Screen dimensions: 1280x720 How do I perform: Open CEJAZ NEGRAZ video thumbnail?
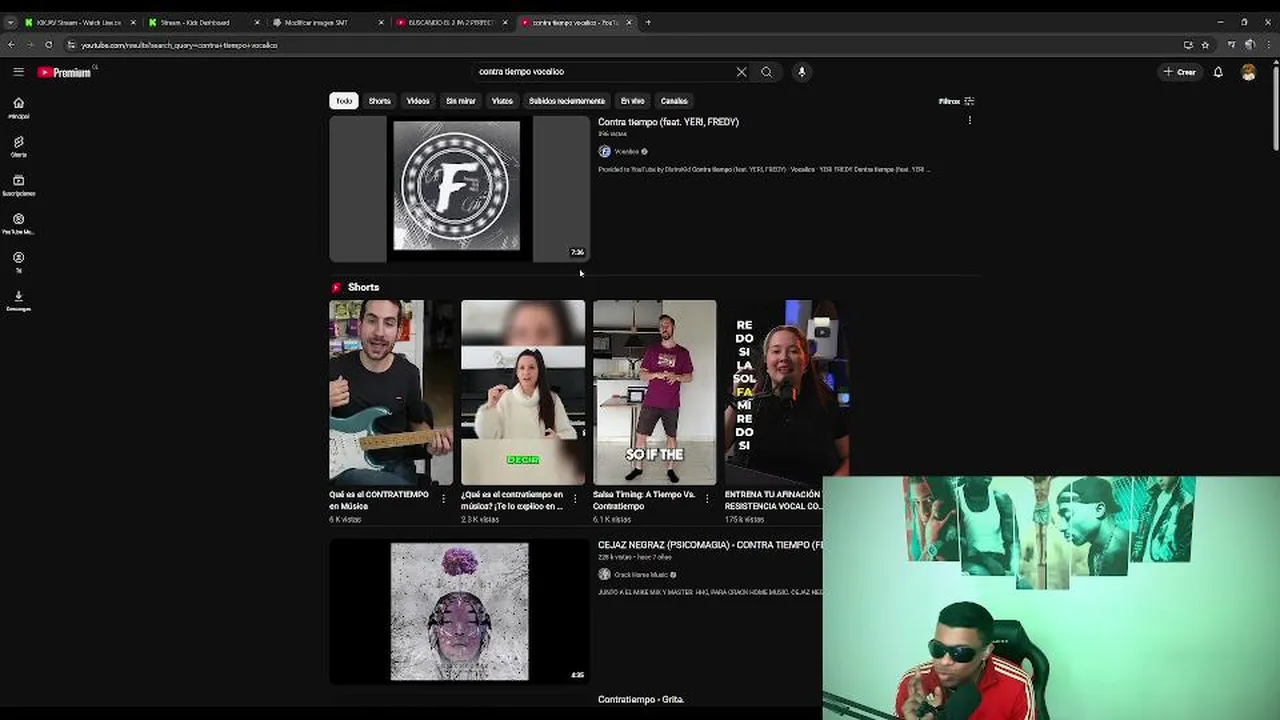pyautogui.click(x=459, y=612)
